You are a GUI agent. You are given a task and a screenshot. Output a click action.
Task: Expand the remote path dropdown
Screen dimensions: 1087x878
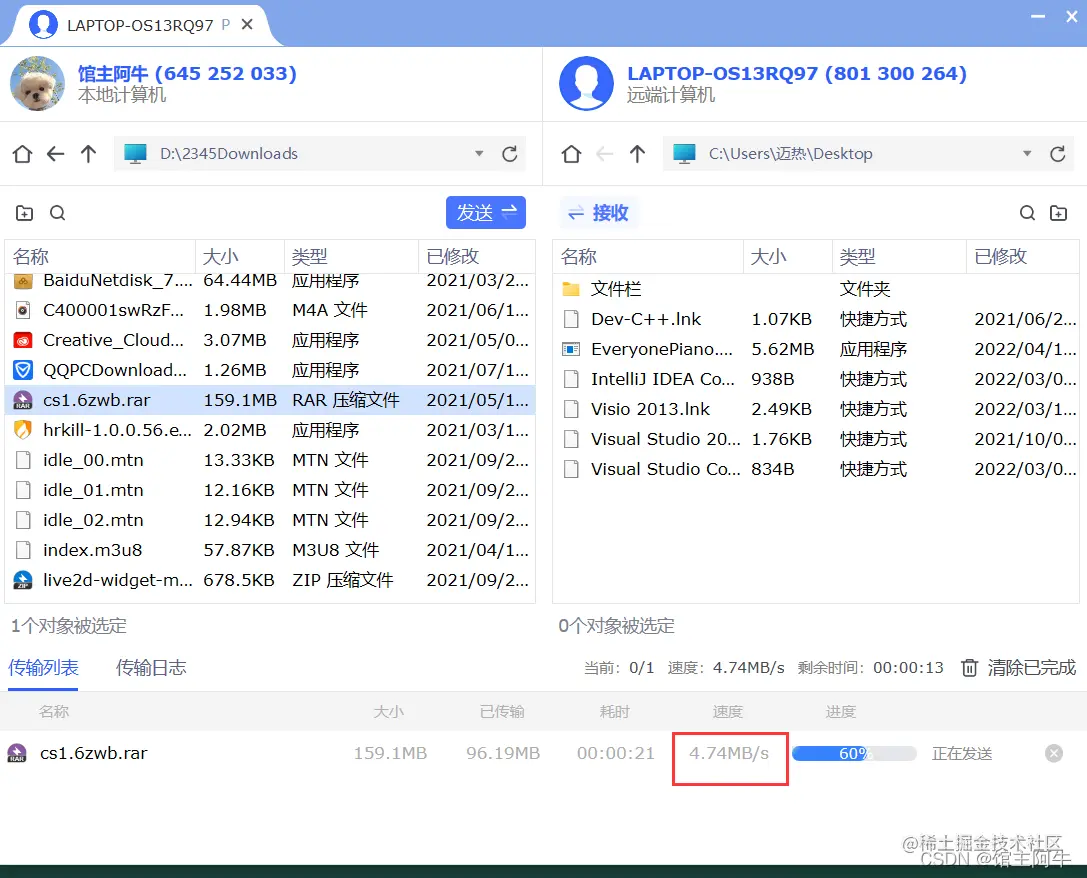[1027, 154]
